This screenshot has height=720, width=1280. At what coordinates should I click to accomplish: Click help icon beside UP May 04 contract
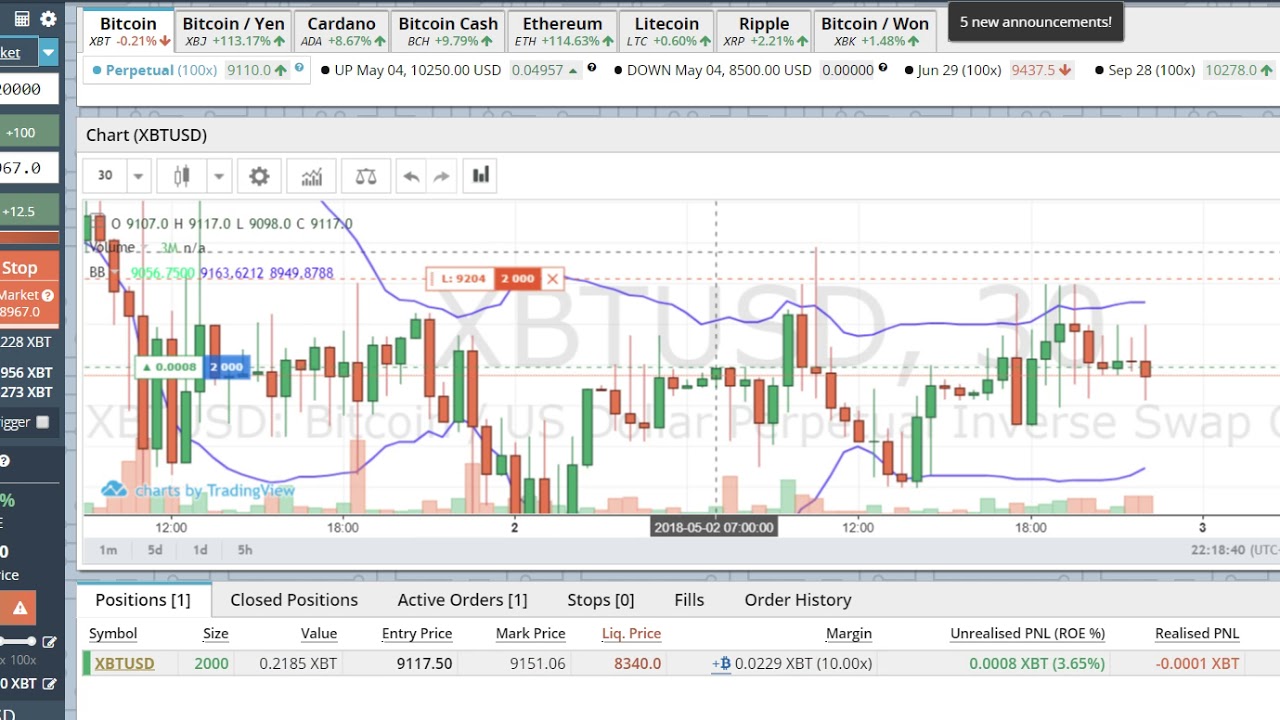click(x=591, y=68)
